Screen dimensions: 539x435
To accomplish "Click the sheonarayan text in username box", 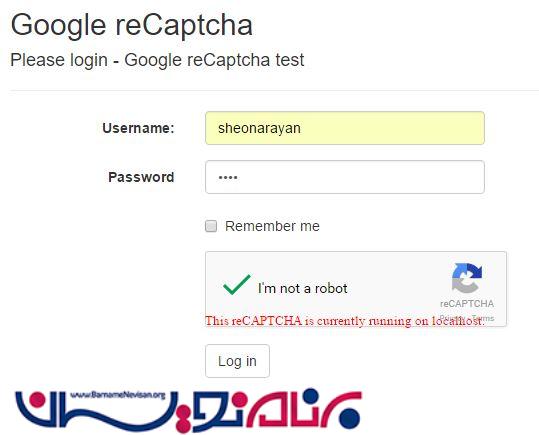I will [259, 128].
